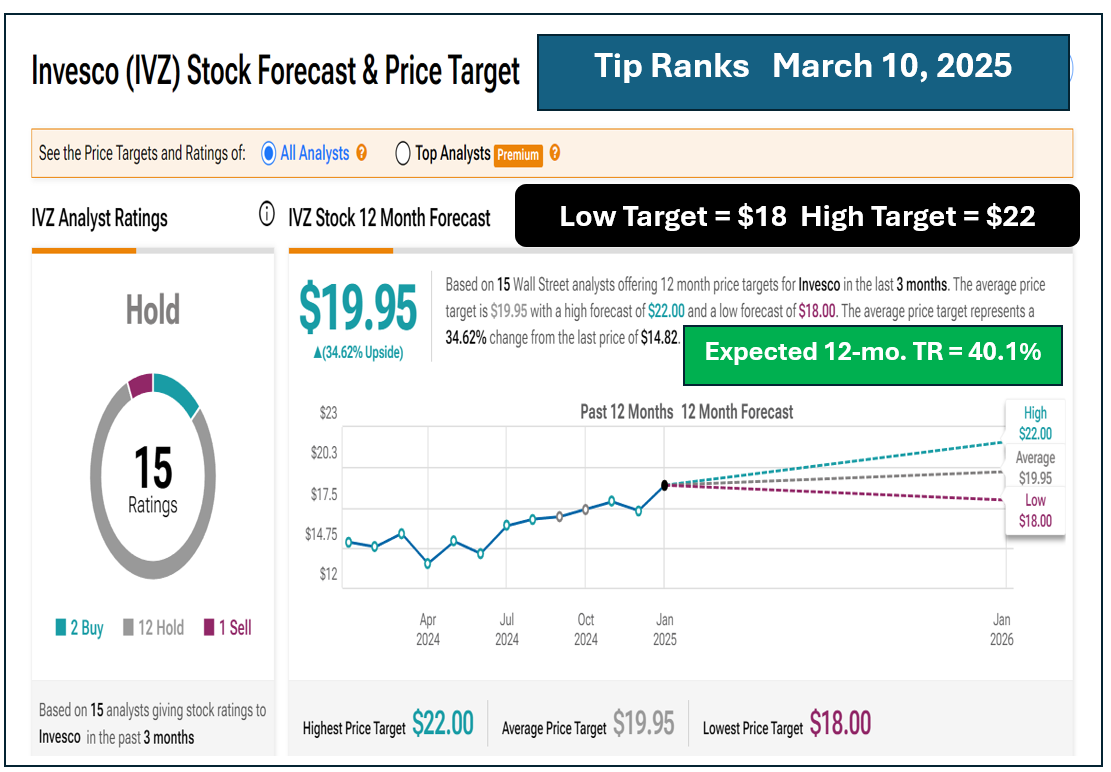
Task: Click the Highest Price Target $22.00 value
Action: (x=442, y=724)
